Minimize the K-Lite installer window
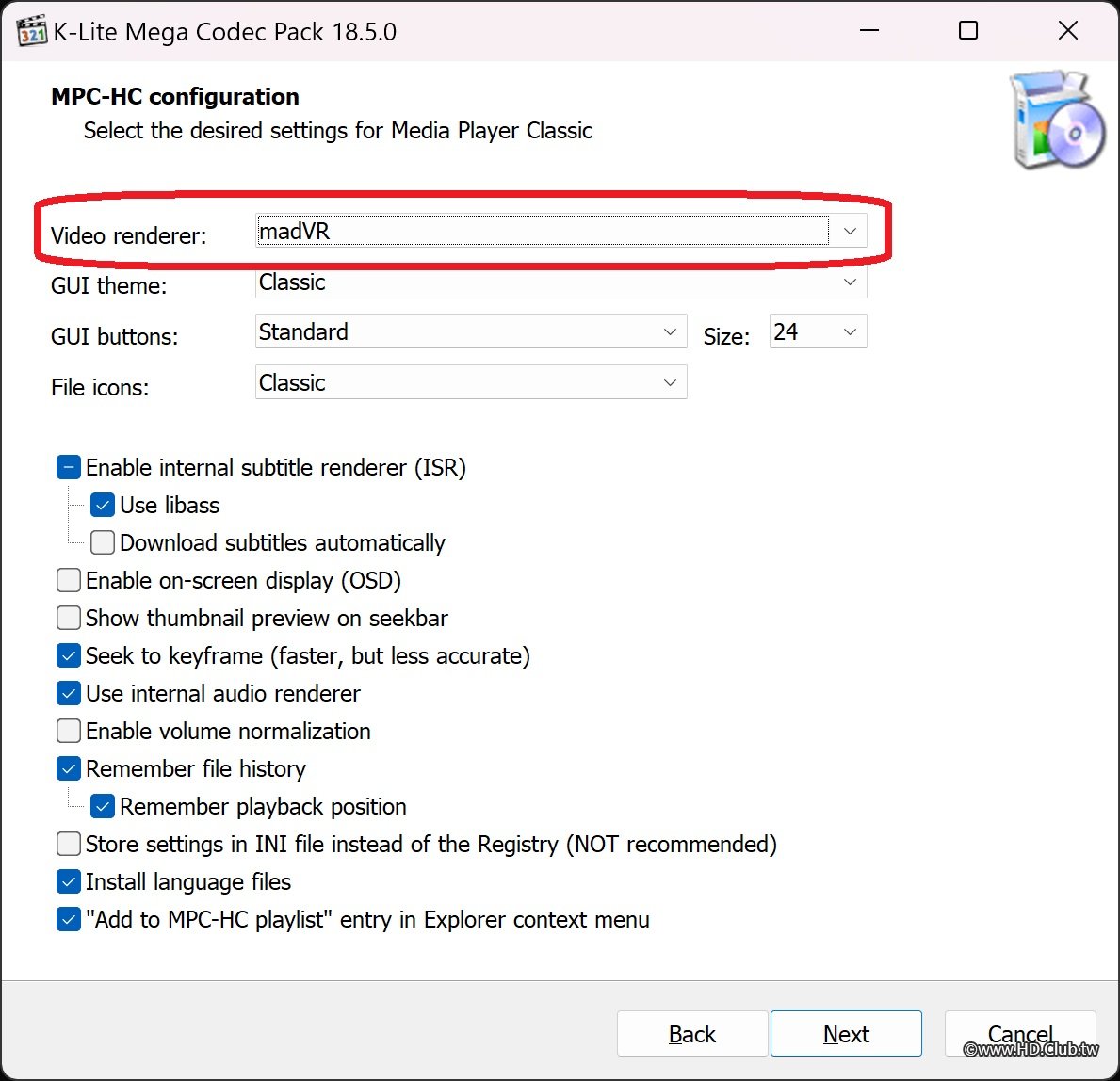The height and width of the screenshot is (1081, 1120). click(869, 31)
